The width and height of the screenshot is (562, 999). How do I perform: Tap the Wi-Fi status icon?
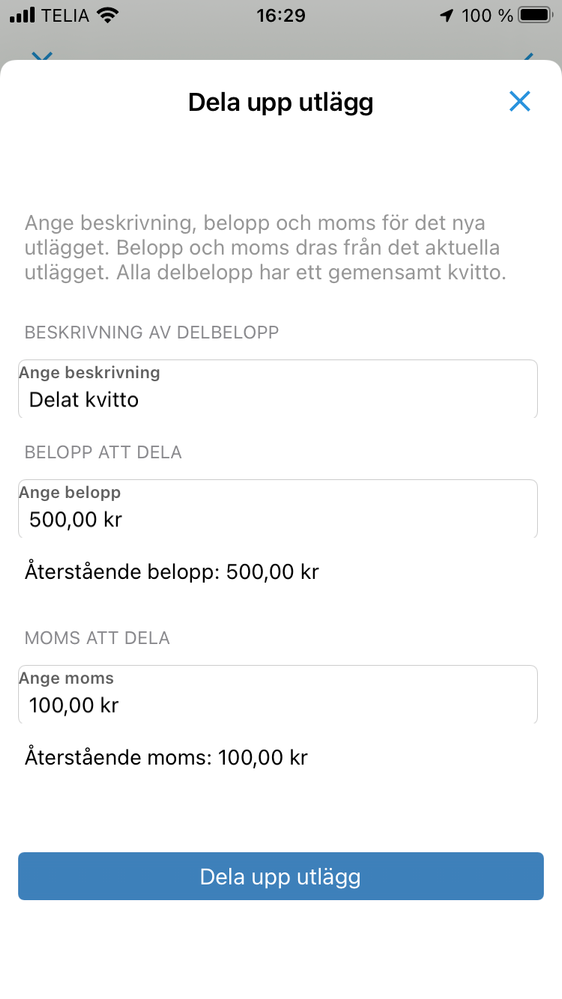pos(109,15)
